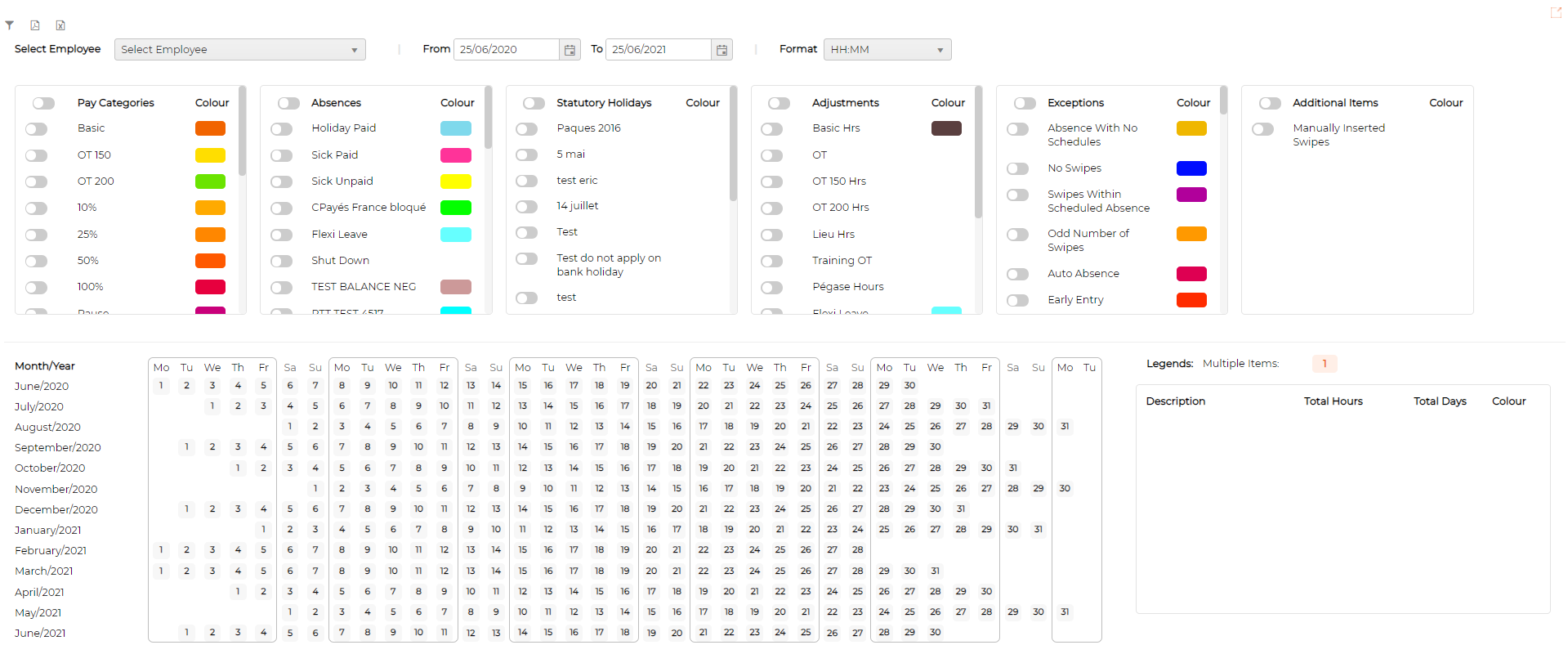
Task: Export the report to PDF
Action: point(35,25)
